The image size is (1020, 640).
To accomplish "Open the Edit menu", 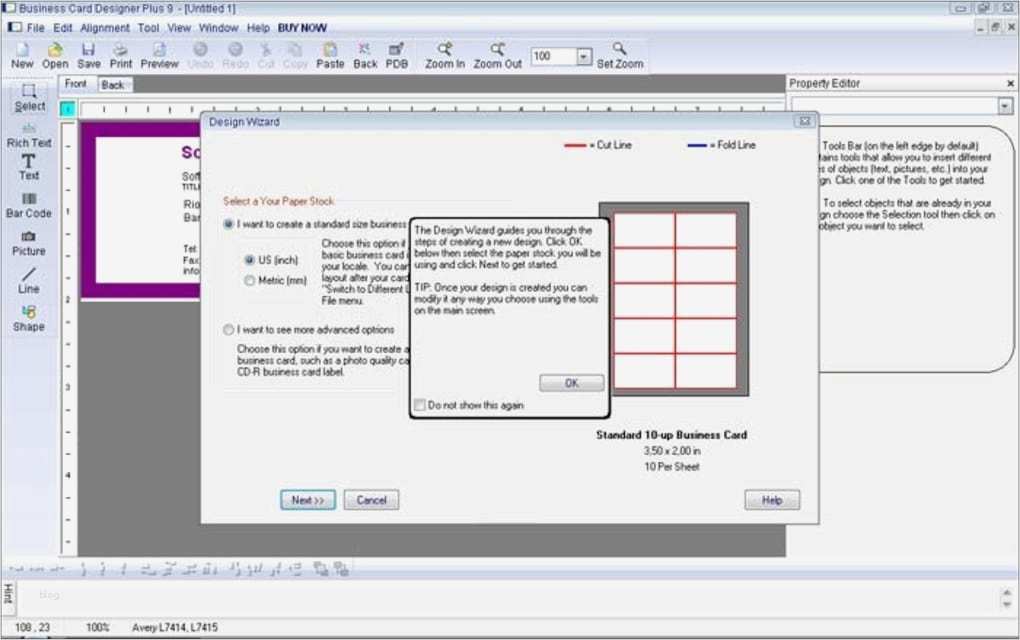I will coord(62,28).
